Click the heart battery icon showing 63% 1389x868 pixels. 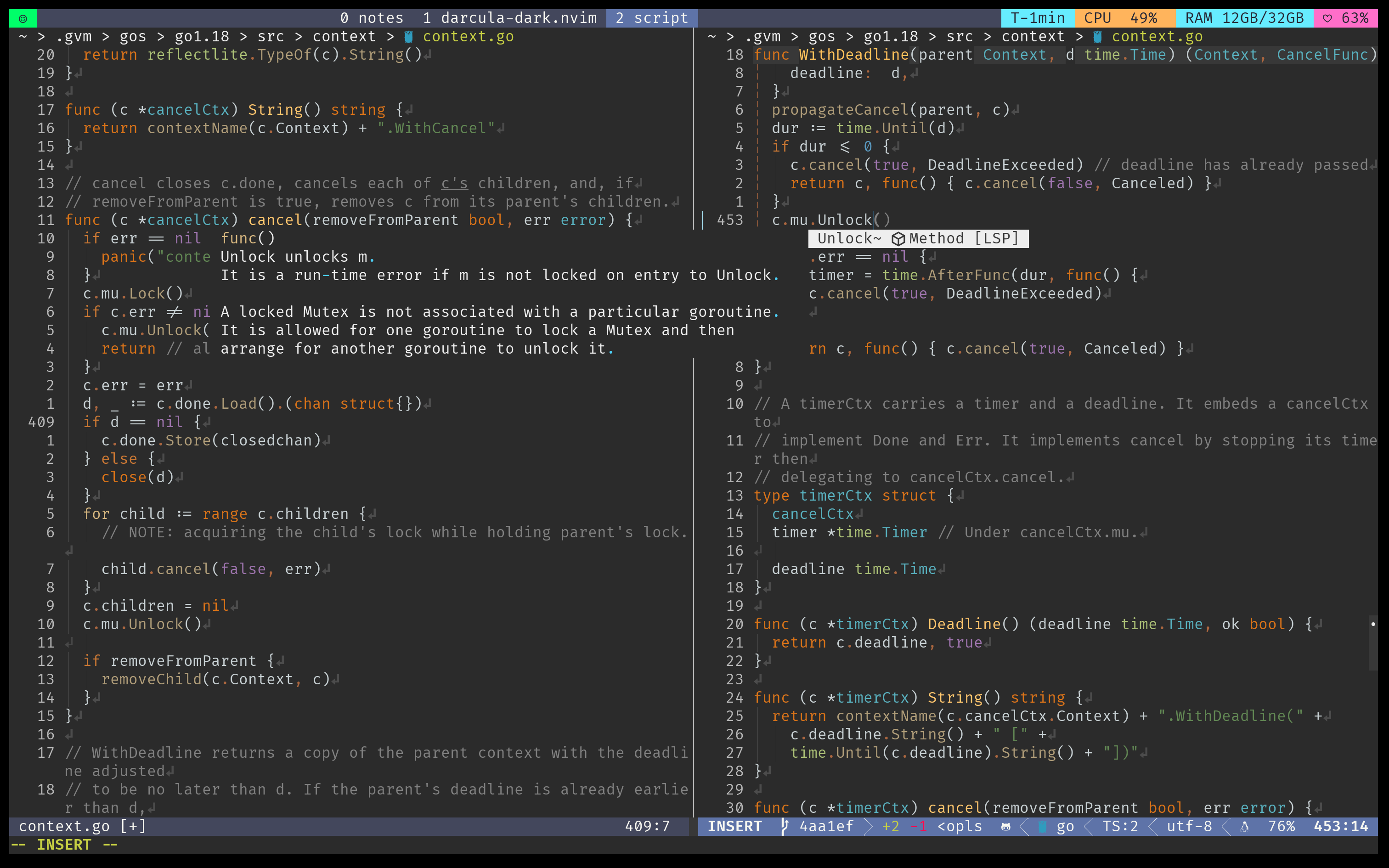pyautogui.click(x=1327, y=18)
